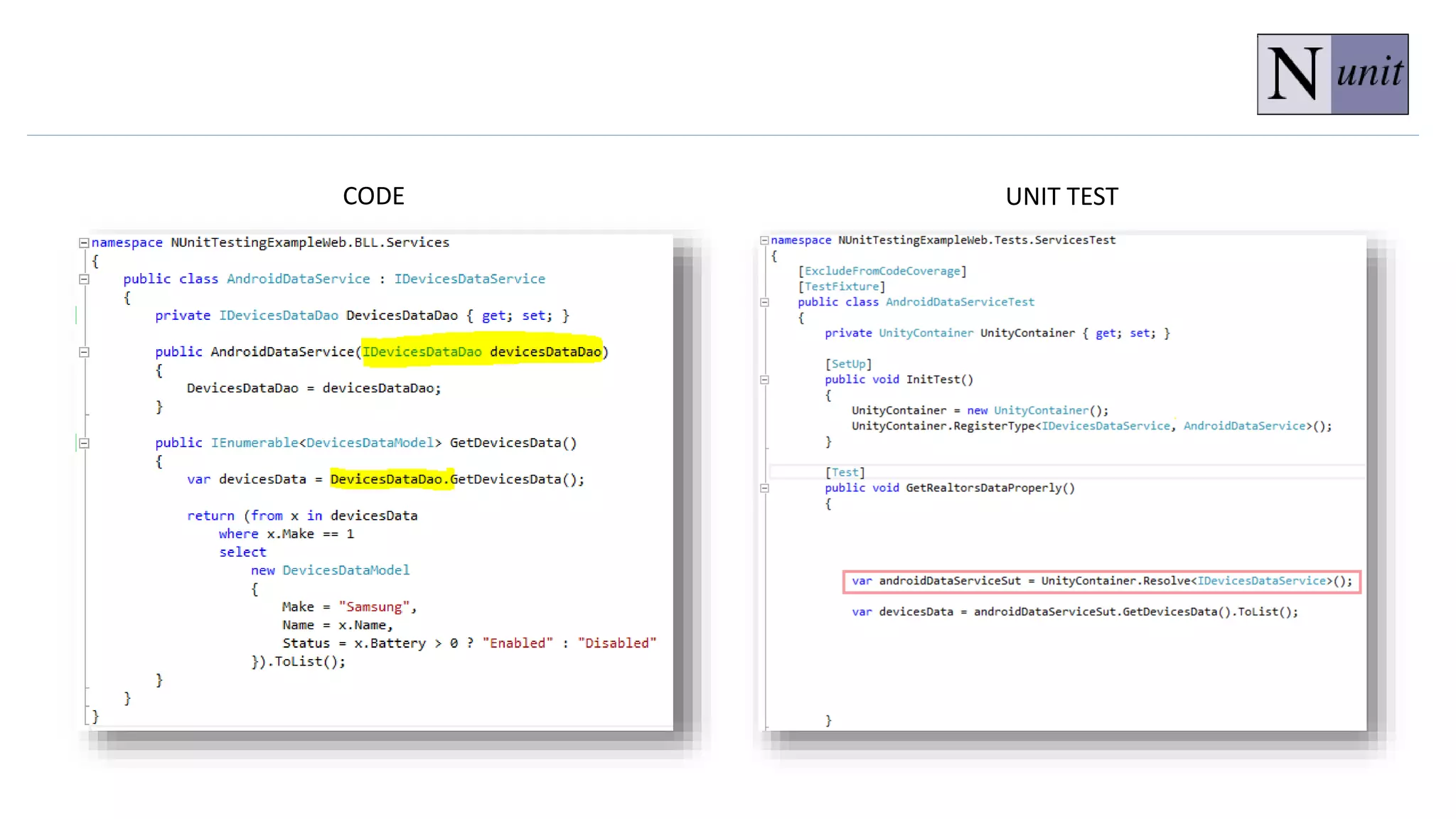Click the "Disabled" string literal

click(617, 643)
